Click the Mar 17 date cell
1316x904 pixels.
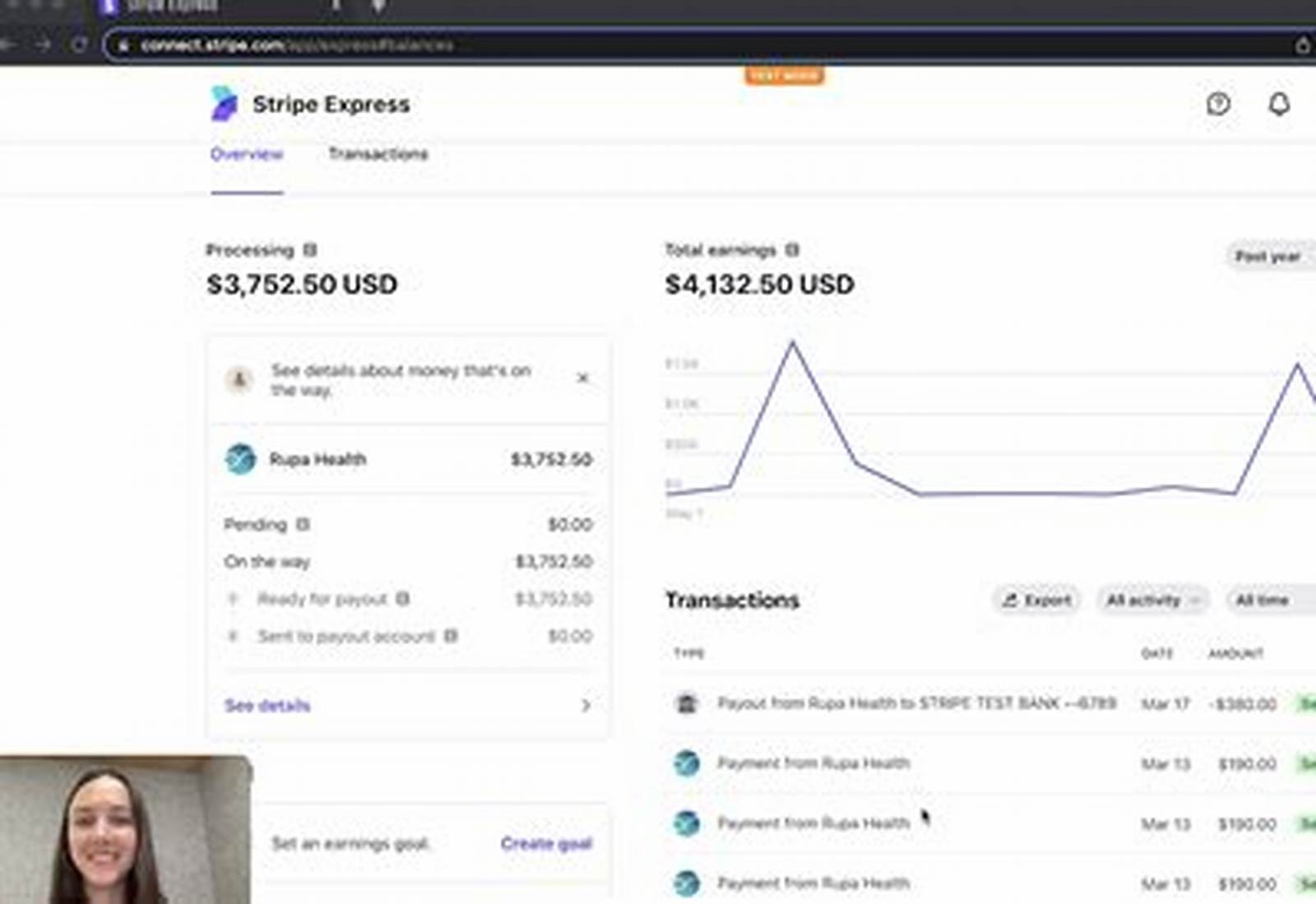click(1165, 704)
